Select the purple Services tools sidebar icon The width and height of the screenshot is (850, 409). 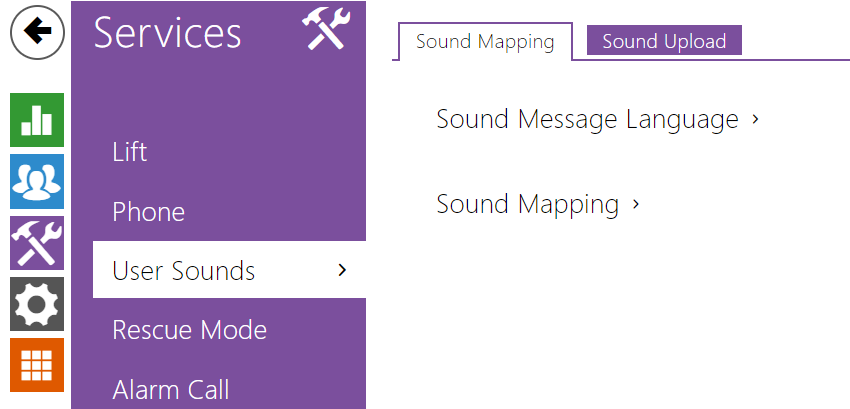37,242
